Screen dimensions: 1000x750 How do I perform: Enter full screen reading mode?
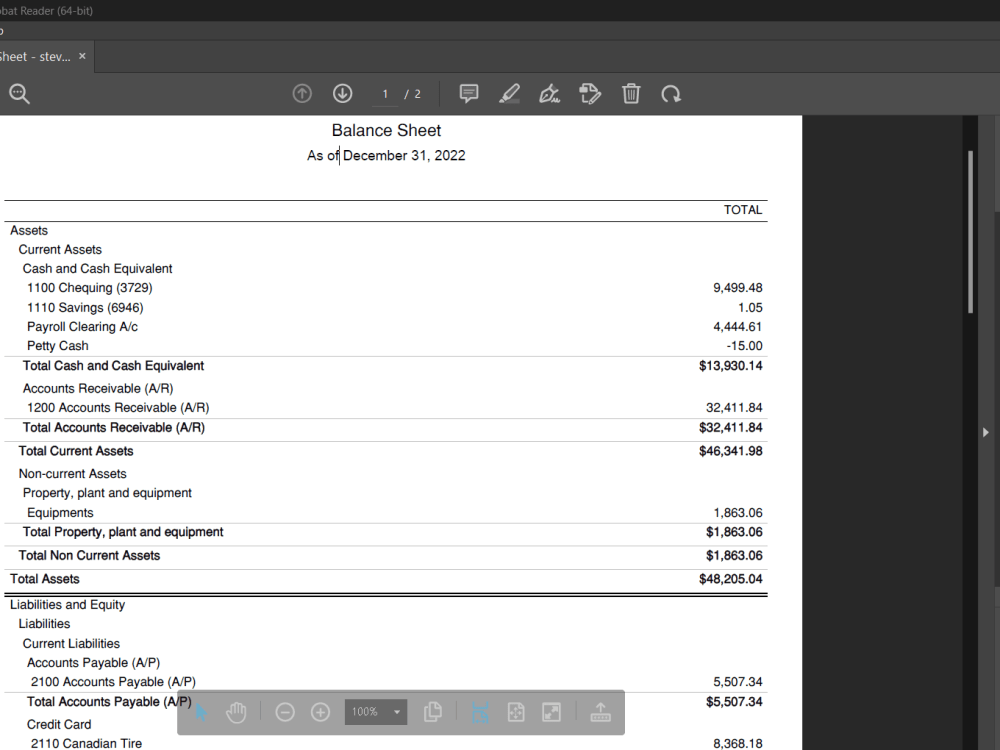(x=552, y=712)
